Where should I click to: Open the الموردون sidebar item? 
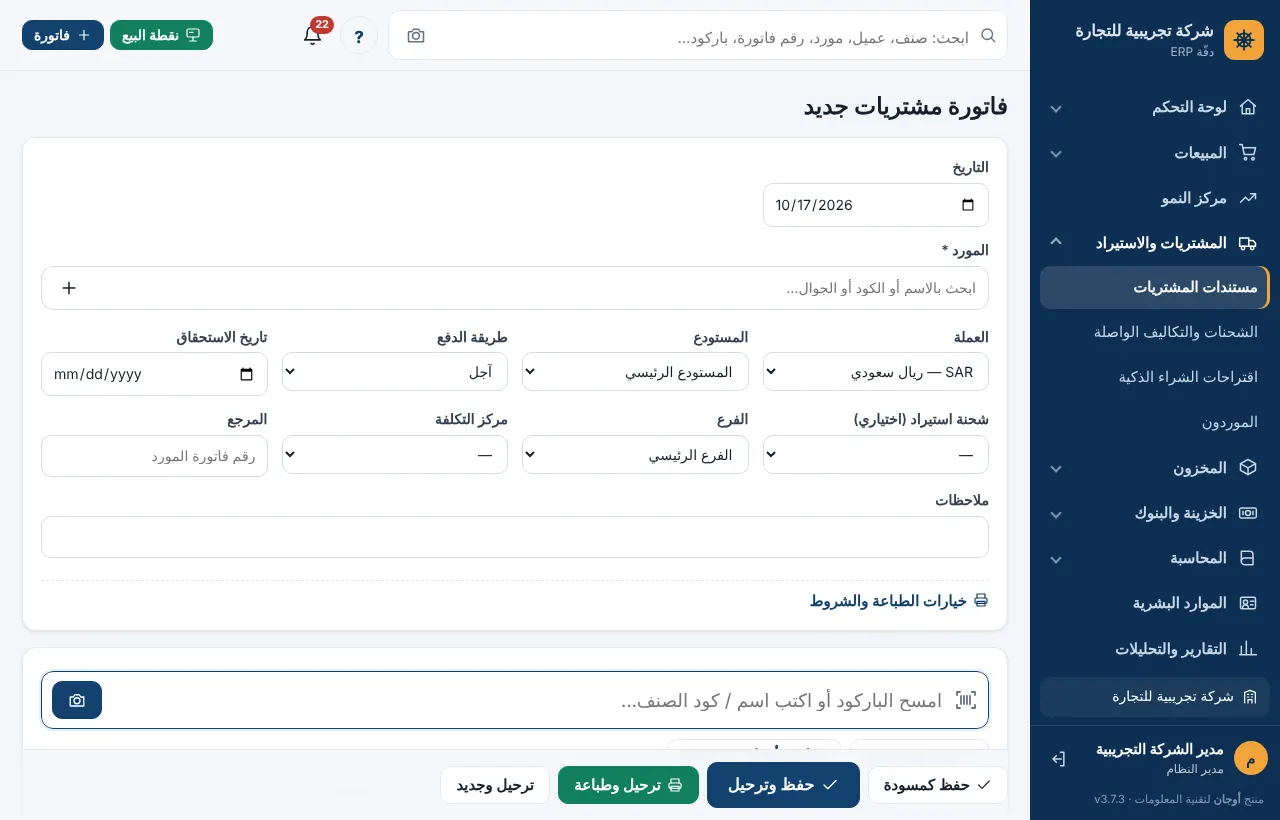[x=1155, y=422]
